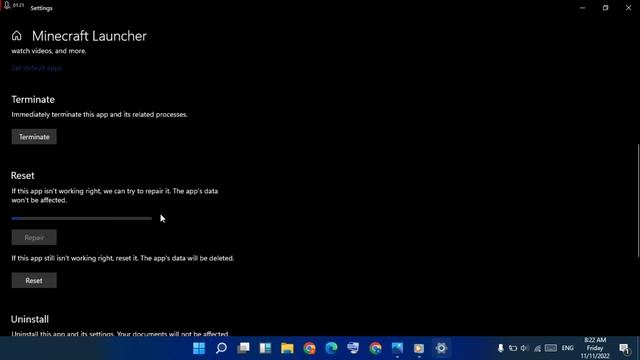The width and height of the screenshot is (640, 360).
Task: Go to Settings home via house icon
Action: 16,36
